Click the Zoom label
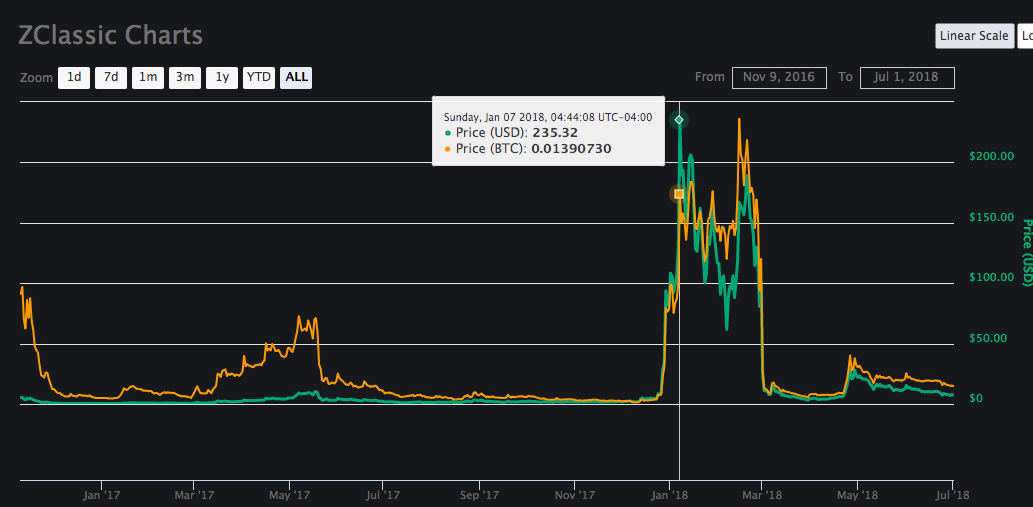Viewport: 1033px width, 507px height. (x=36, y=78)
